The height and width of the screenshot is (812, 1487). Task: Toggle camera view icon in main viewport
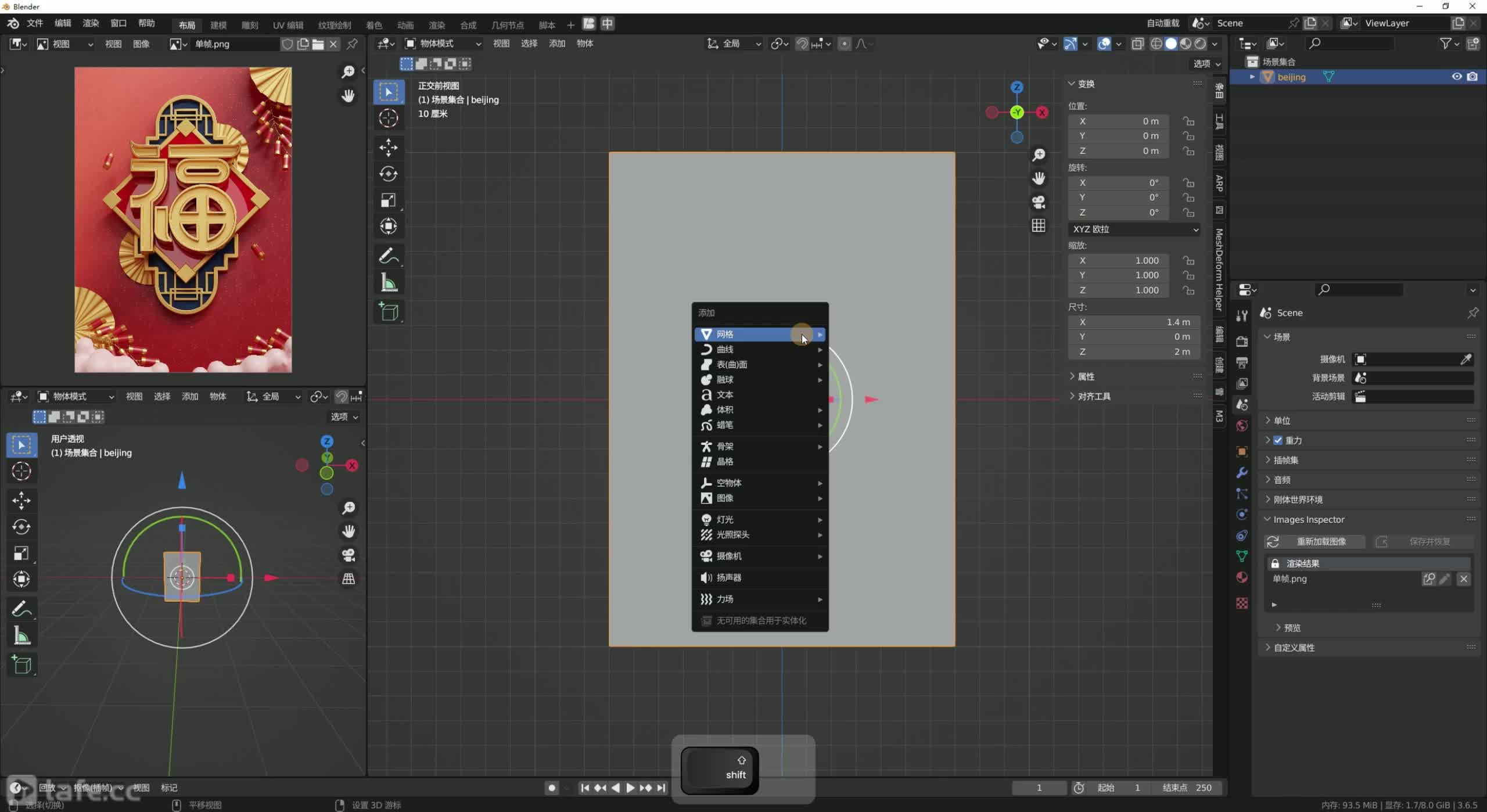pyautogui.click(x=1039, y=202)
